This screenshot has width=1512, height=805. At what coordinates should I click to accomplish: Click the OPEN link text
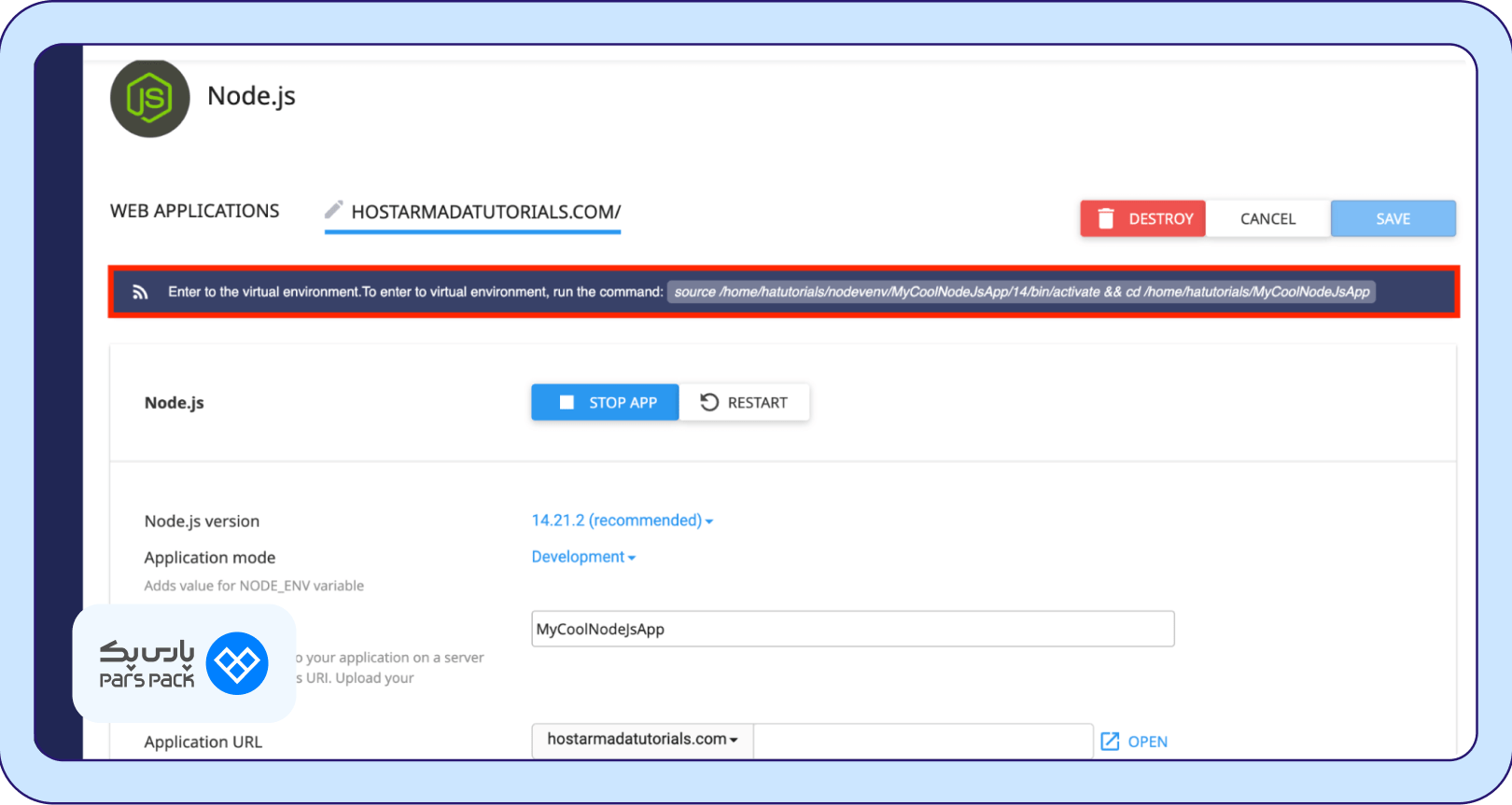[x=1147, y=742]
